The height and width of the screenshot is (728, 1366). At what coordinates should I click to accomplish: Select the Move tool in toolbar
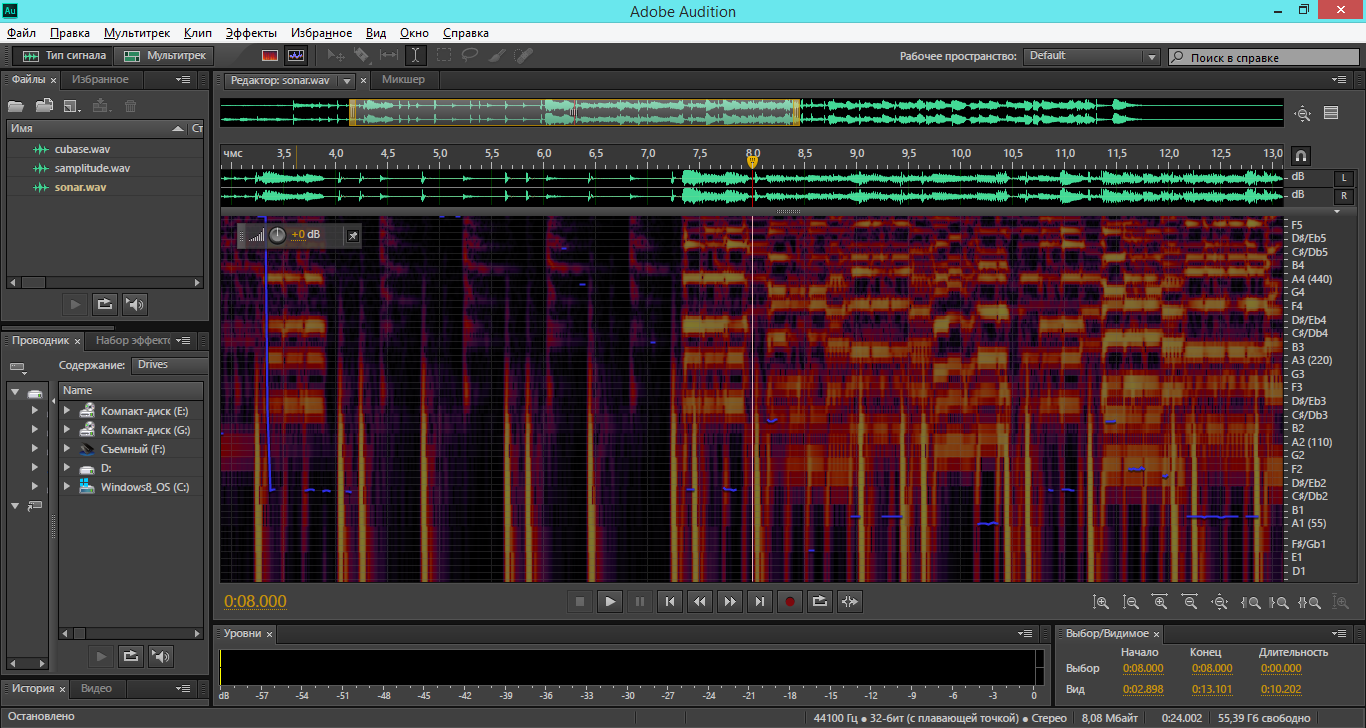336,56
